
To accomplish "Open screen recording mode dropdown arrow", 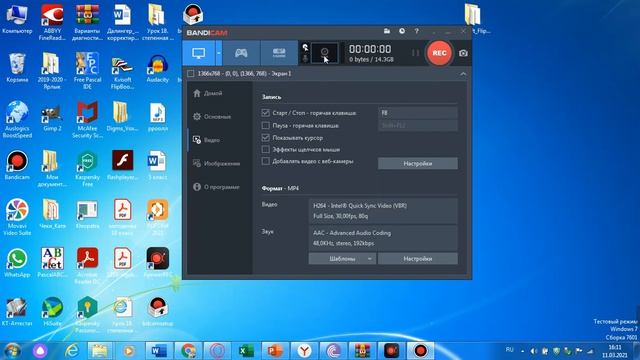I will click(218, 53).
